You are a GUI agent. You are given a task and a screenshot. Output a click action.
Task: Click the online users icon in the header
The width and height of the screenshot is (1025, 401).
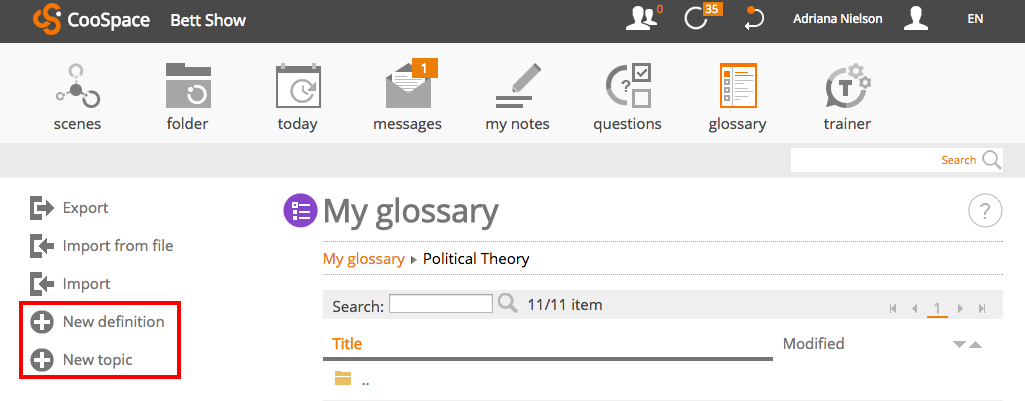641,18
